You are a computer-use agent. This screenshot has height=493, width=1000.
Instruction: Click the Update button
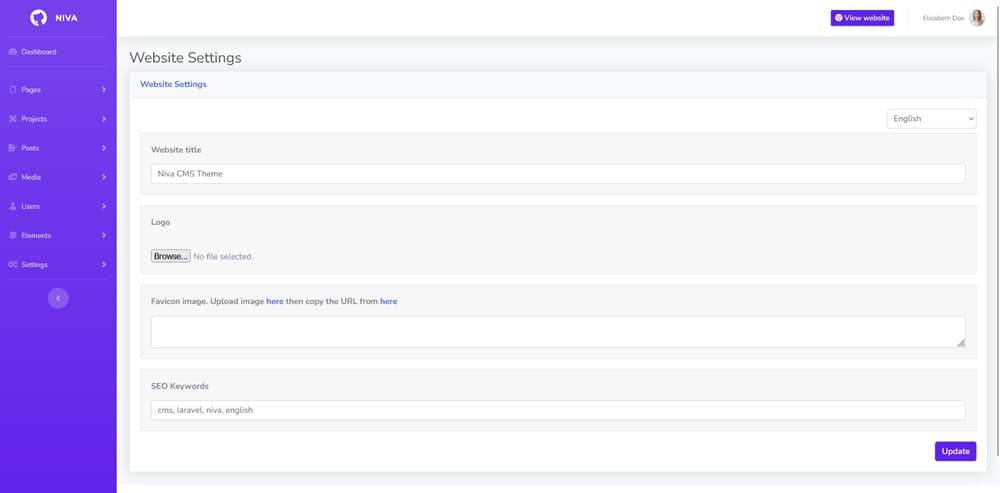955,451
